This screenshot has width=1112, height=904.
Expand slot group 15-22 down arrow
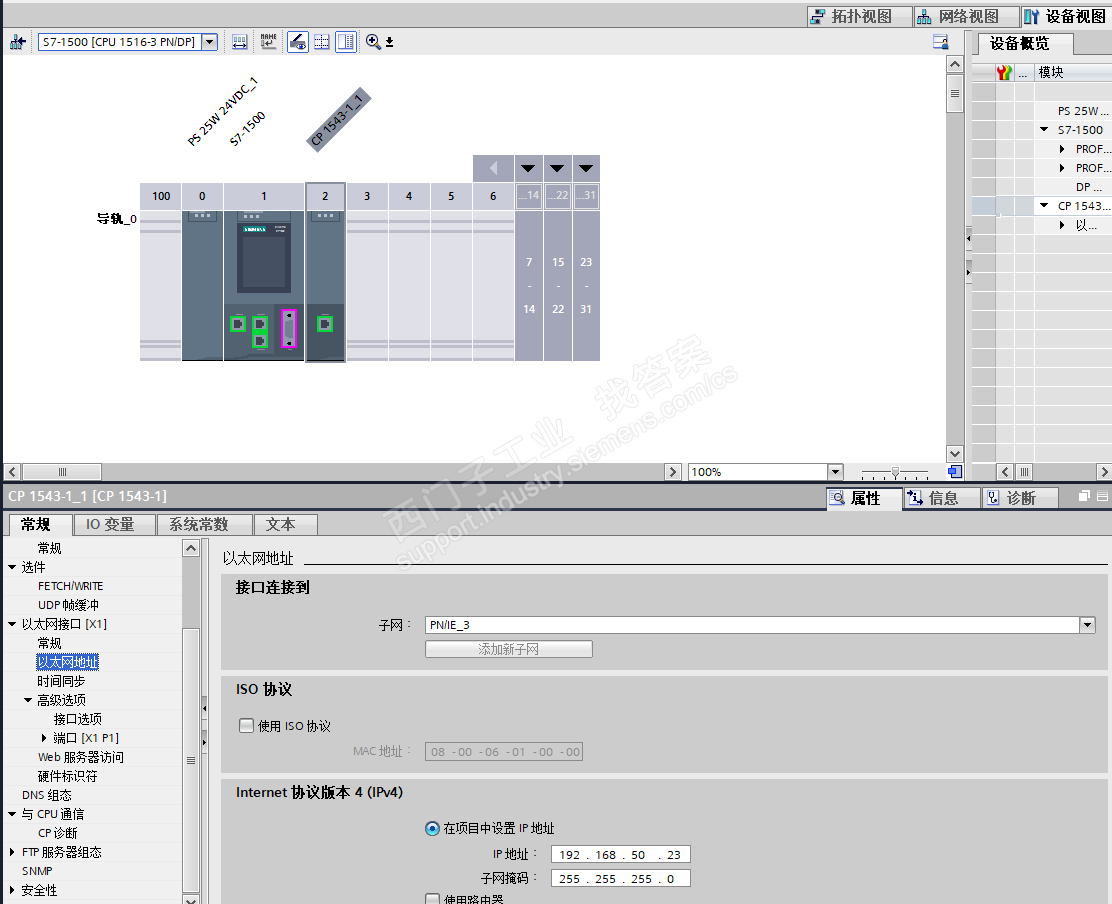click(x=557, y=168)
